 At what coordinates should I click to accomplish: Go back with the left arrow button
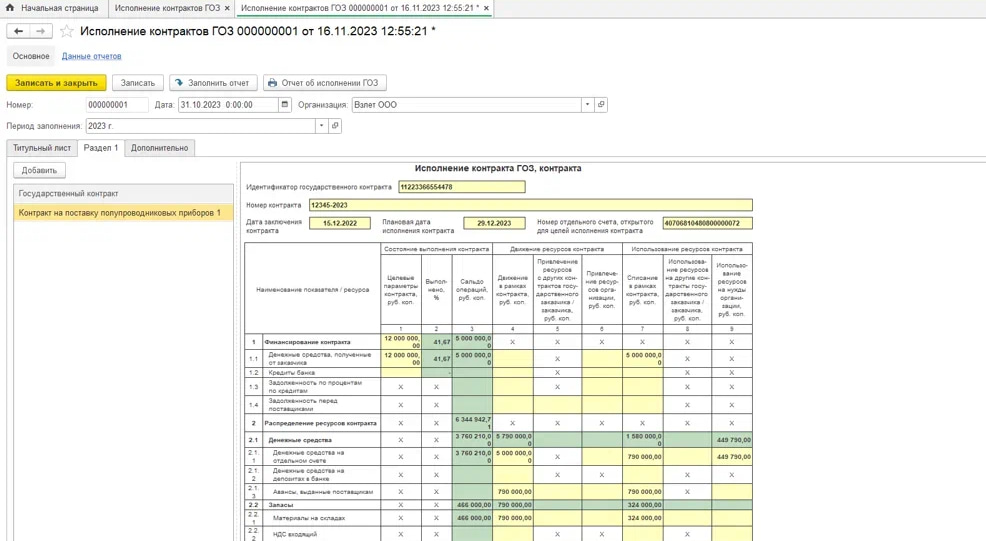tap(18, 31)
